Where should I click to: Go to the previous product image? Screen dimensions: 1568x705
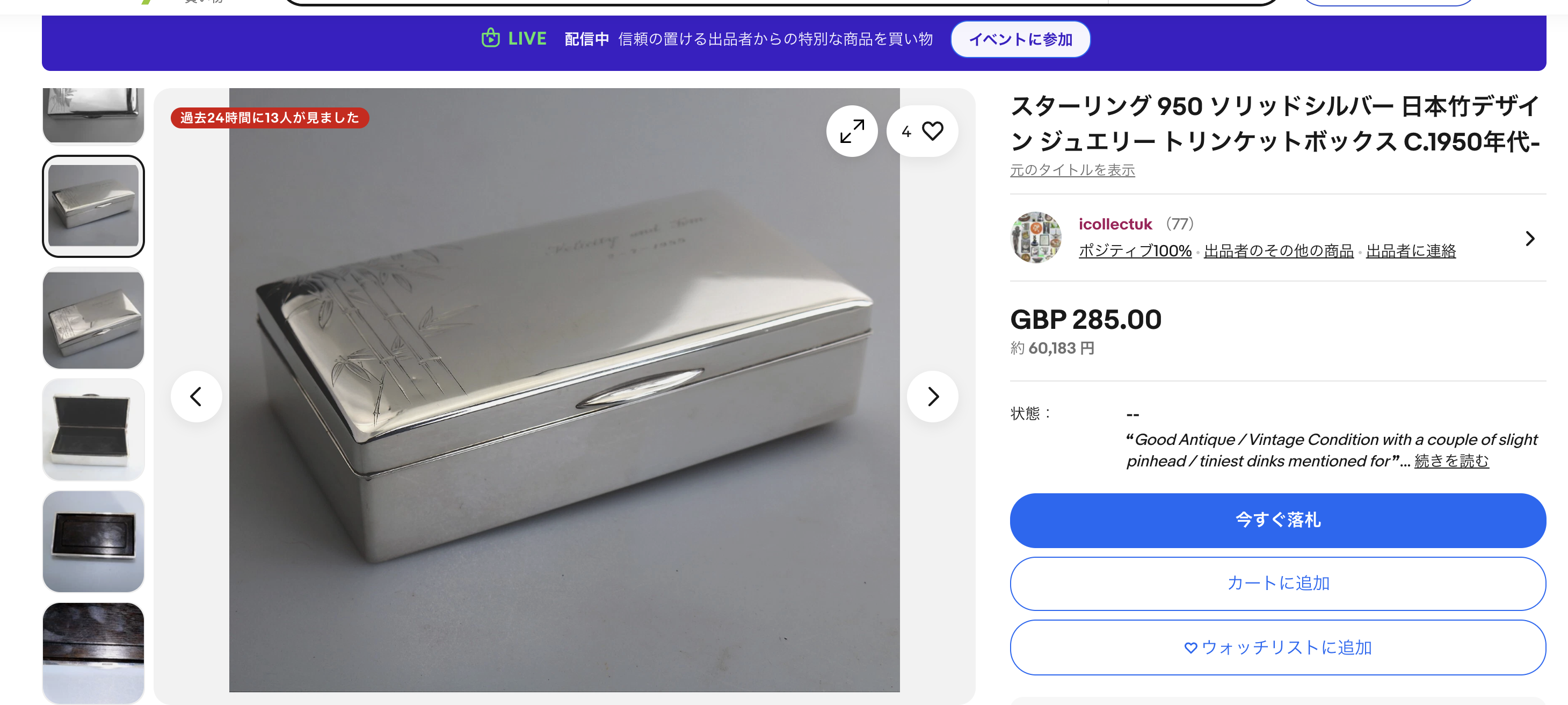(x=196, y=397)
